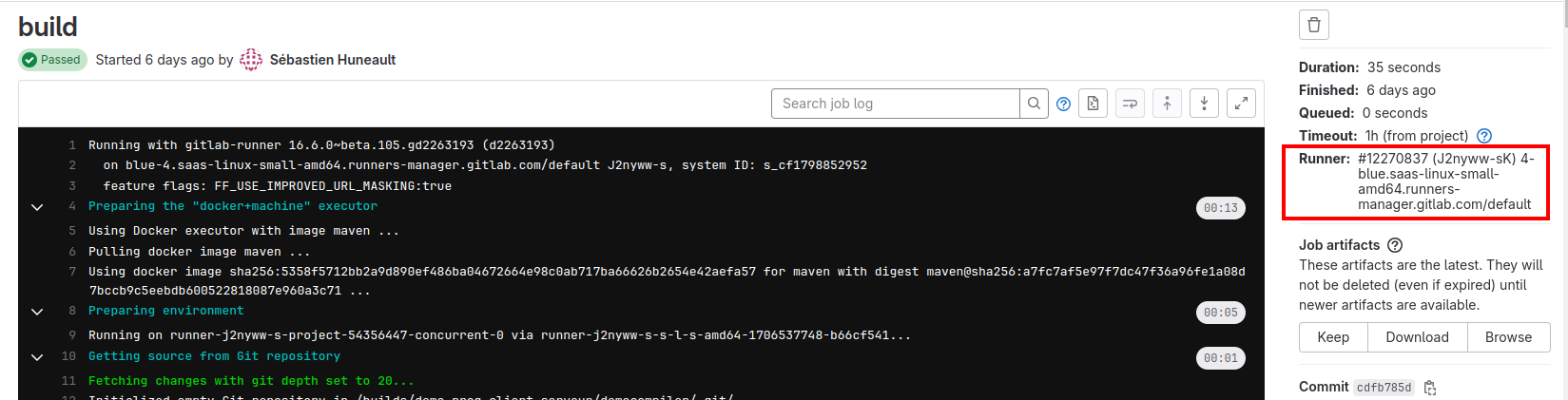Viewport: 1568px width, 400px height.
Task: Show the complete raw job log
Action: [x=1093, y=104]
